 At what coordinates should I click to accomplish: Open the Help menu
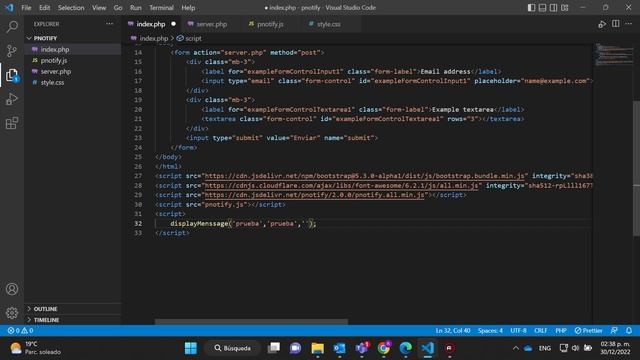pyautogui.click(x=188, y=8)
